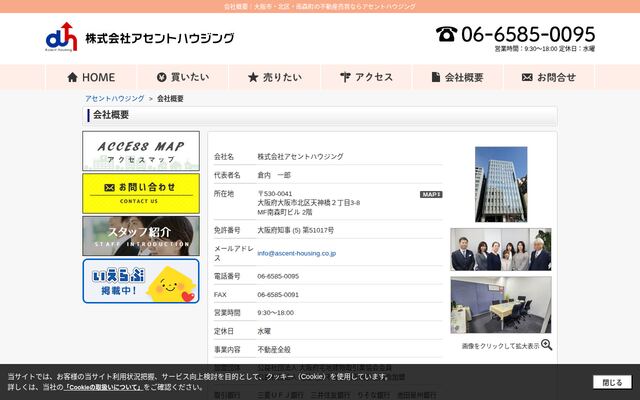Click the アセントハウジング breadcrumb link

(114, 98)
